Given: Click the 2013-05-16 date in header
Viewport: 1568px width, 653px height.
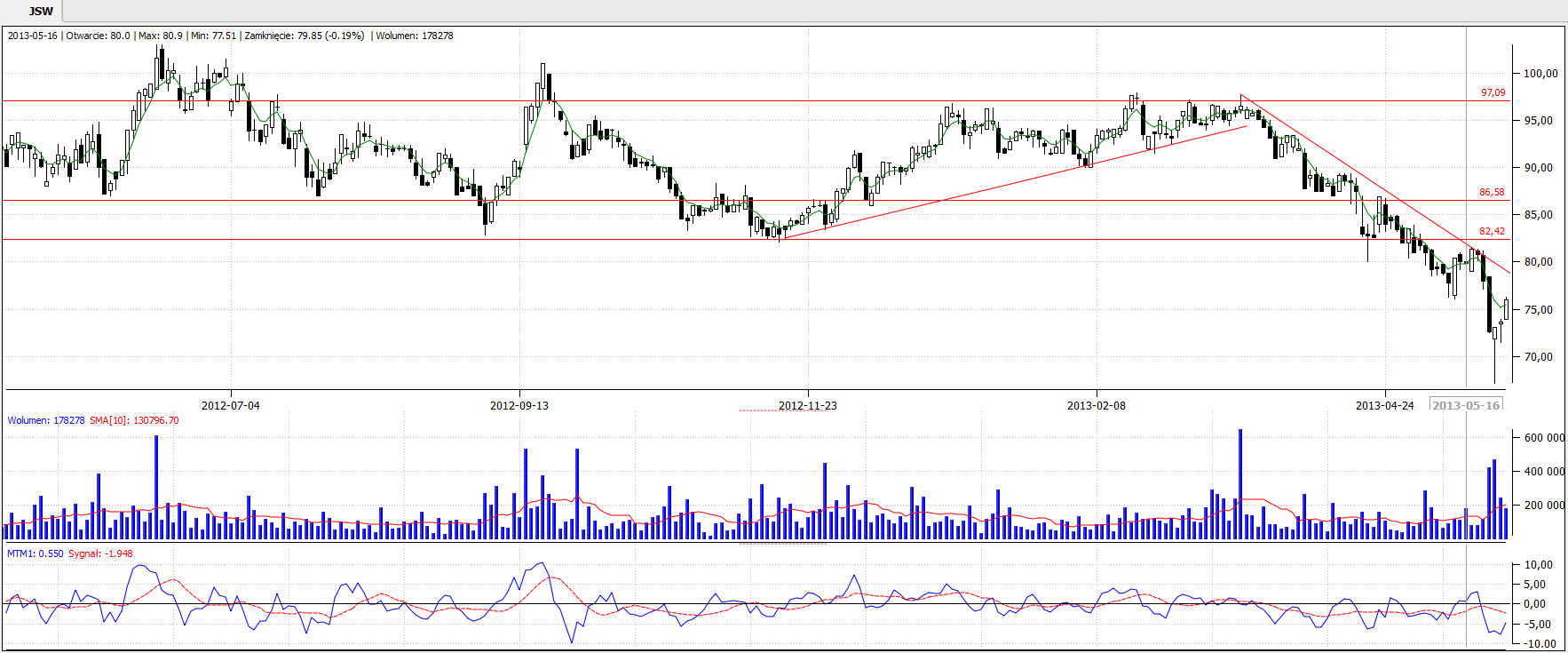Looking at the screenshot, I should click(33, 36).
